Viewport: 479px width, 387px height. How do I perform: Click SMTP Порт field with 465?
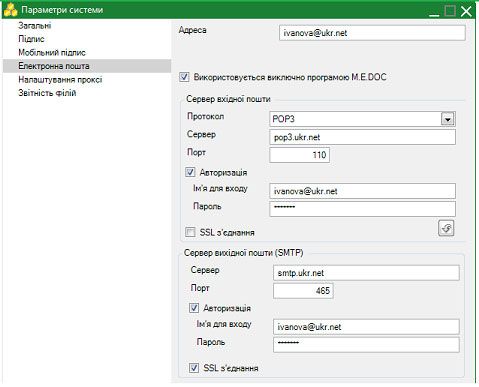303,291
